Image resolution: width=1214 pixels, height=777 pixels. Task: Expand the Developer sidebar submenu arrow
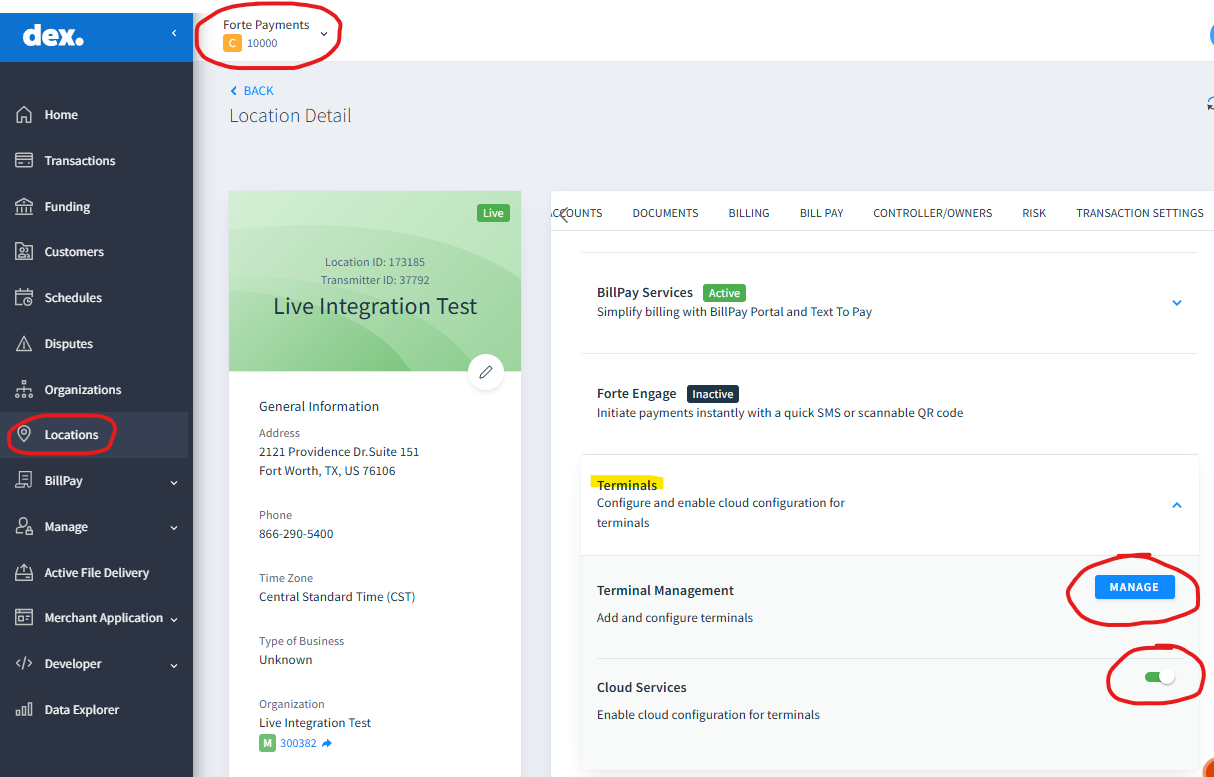tap(174, 665)
